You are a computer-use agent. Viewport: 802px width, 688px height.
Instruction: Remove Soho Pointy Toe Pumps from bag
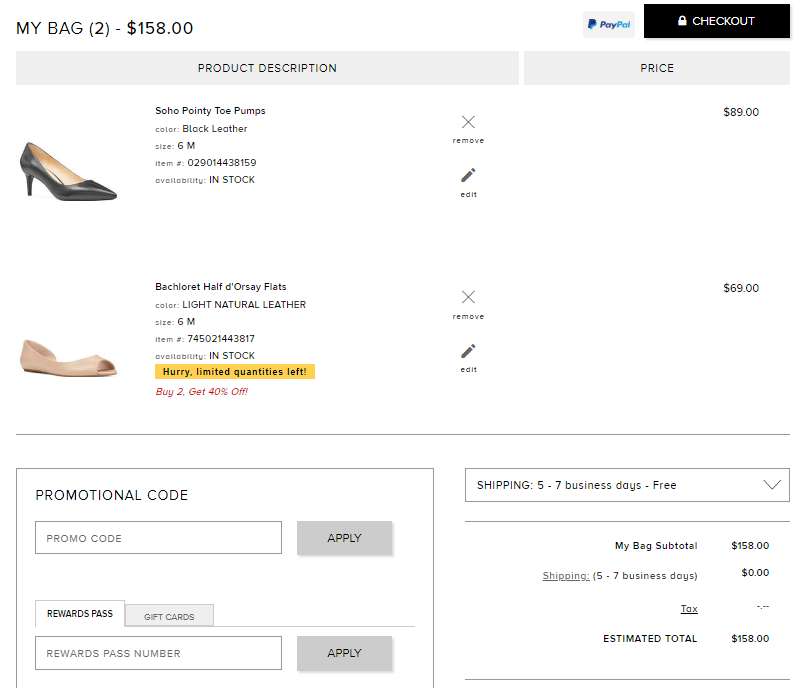[468, 127]
